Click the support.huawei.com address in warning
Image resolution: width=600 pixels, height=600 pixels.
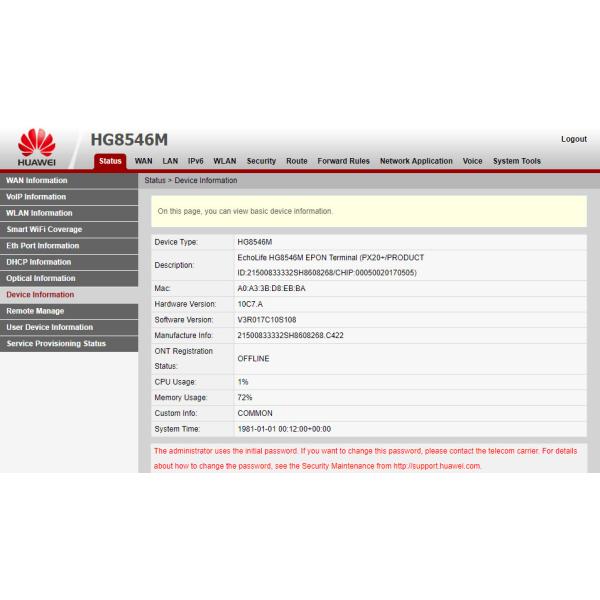[437, 466]
